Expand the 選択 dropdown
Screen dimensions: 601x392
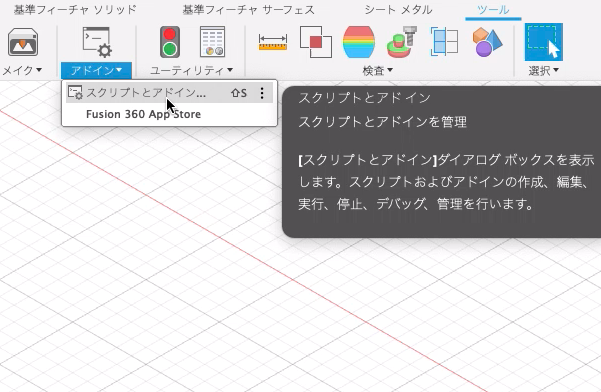544,71
